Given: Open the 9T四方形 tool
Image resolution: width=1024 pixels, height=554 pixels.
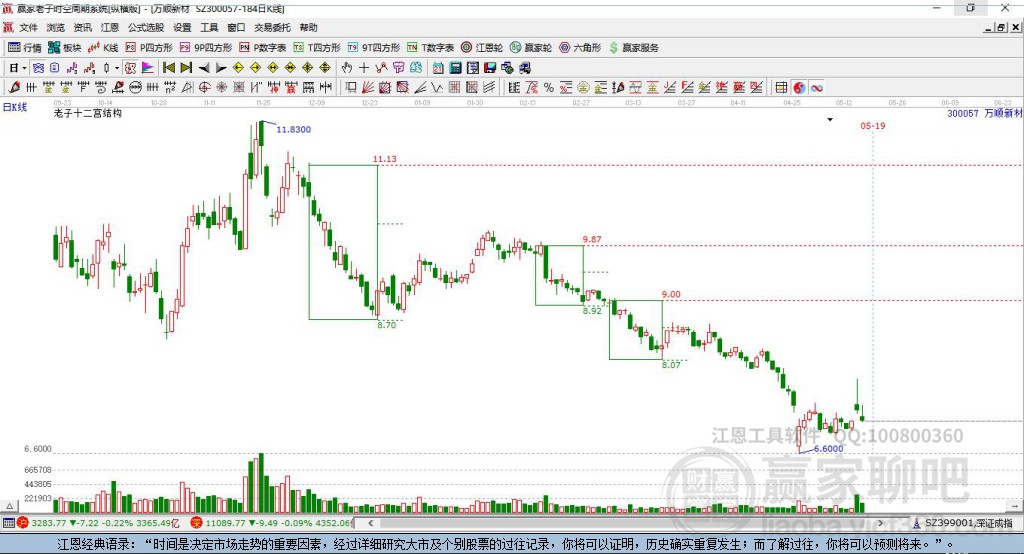Looking at the screenshot, I should pos(374,48).
